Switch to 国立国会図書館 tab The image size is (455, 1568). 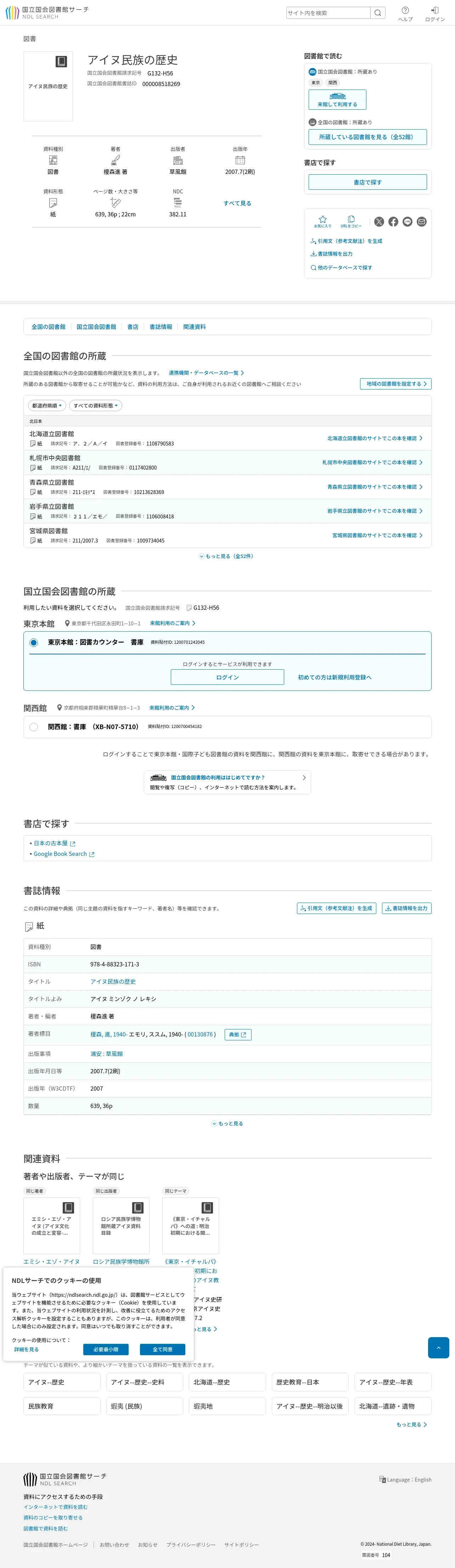[96, 327]
